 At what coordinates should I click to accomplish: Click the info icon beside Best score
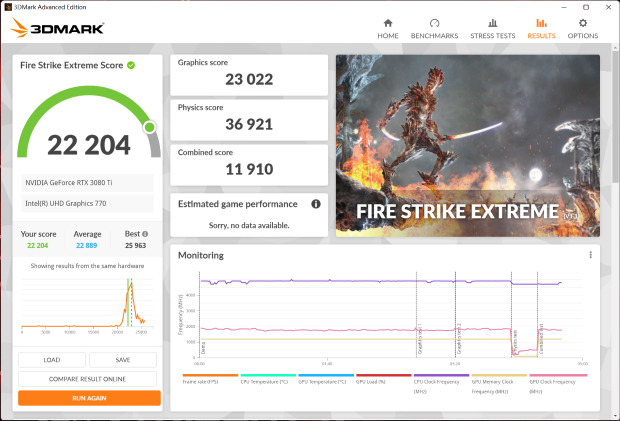[145, 234]
